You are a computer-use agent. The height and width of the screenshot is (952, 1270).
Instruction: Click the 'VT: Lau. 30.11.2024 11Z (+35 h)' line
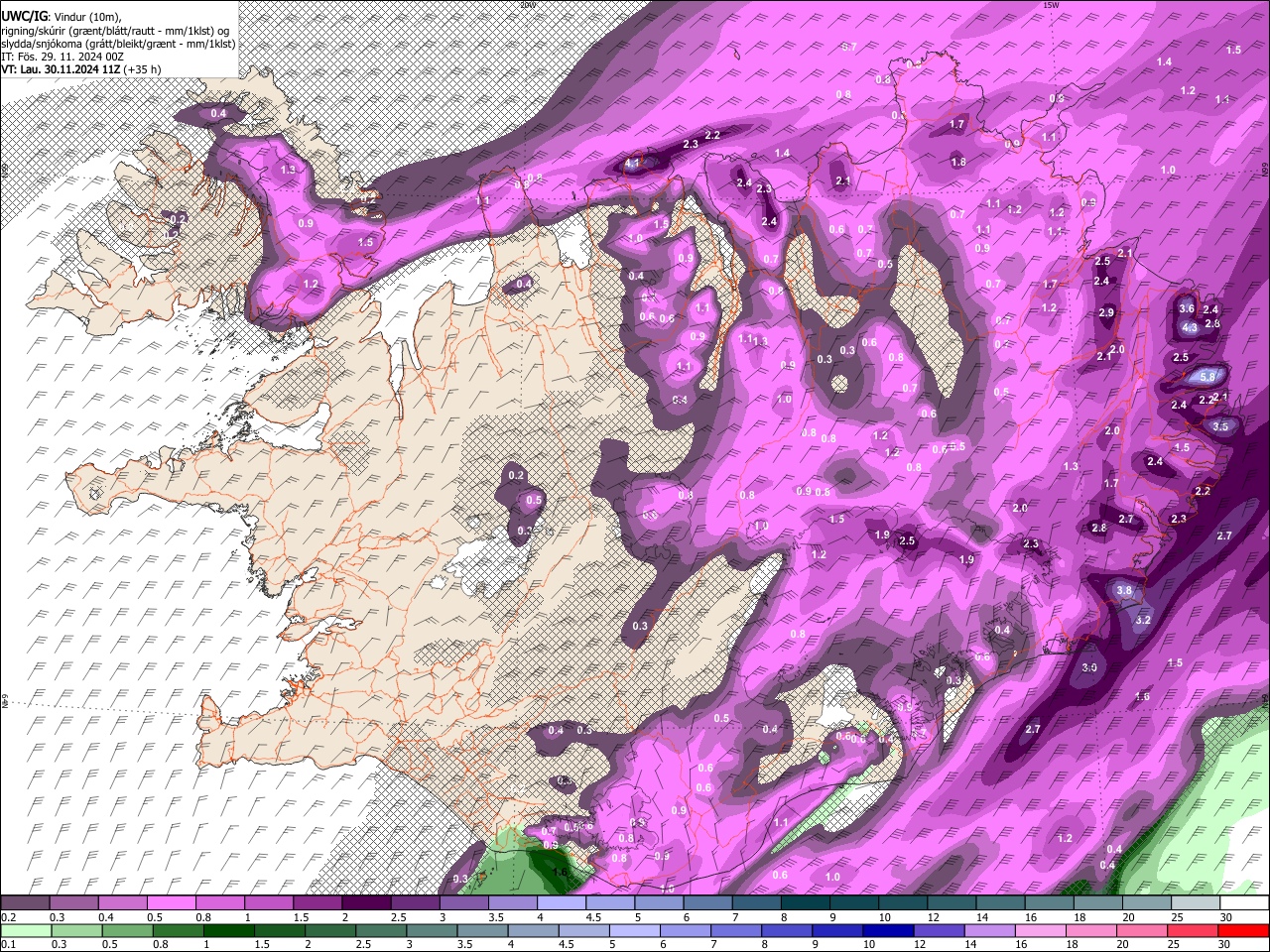pos(80,69)
